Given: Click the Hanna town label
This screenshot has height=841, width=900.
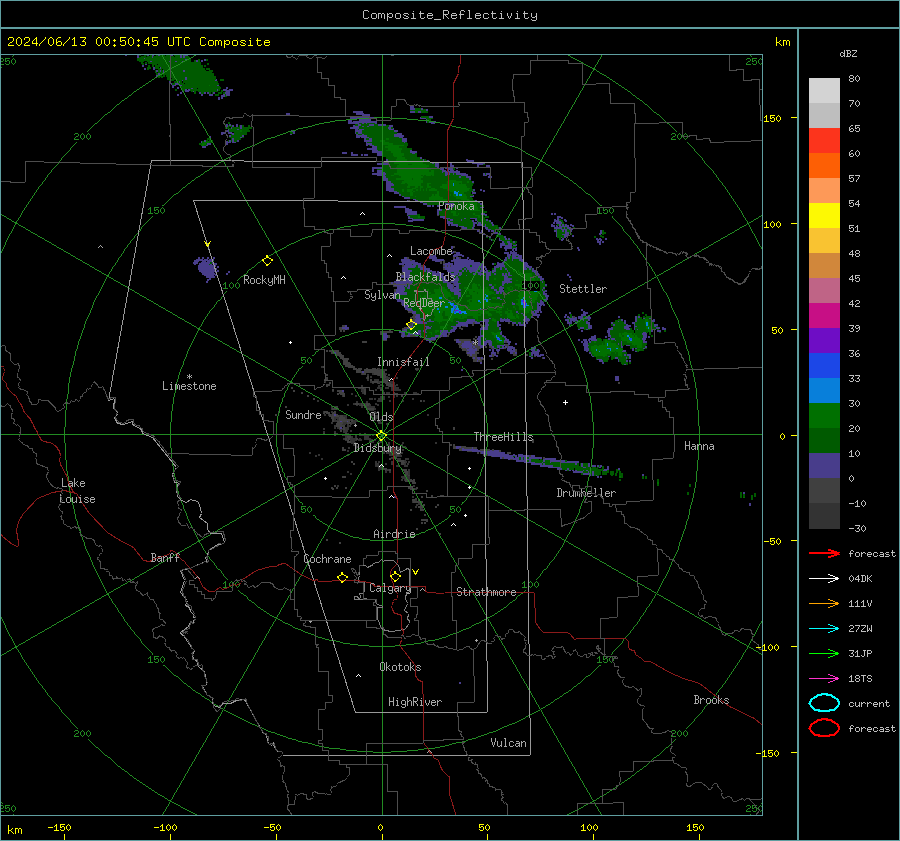Looking at the screenshot, I should (699, 446).
